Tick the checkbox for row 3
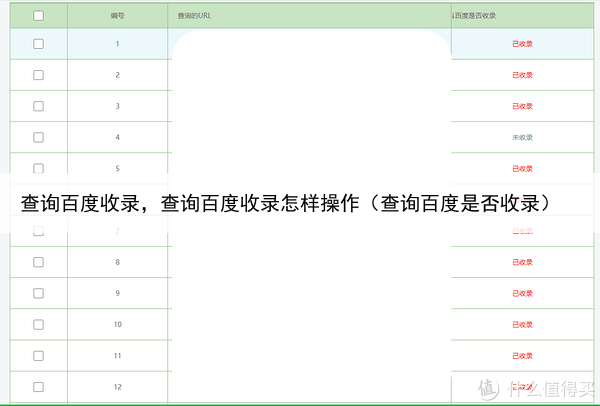 (x=38, y=106)
